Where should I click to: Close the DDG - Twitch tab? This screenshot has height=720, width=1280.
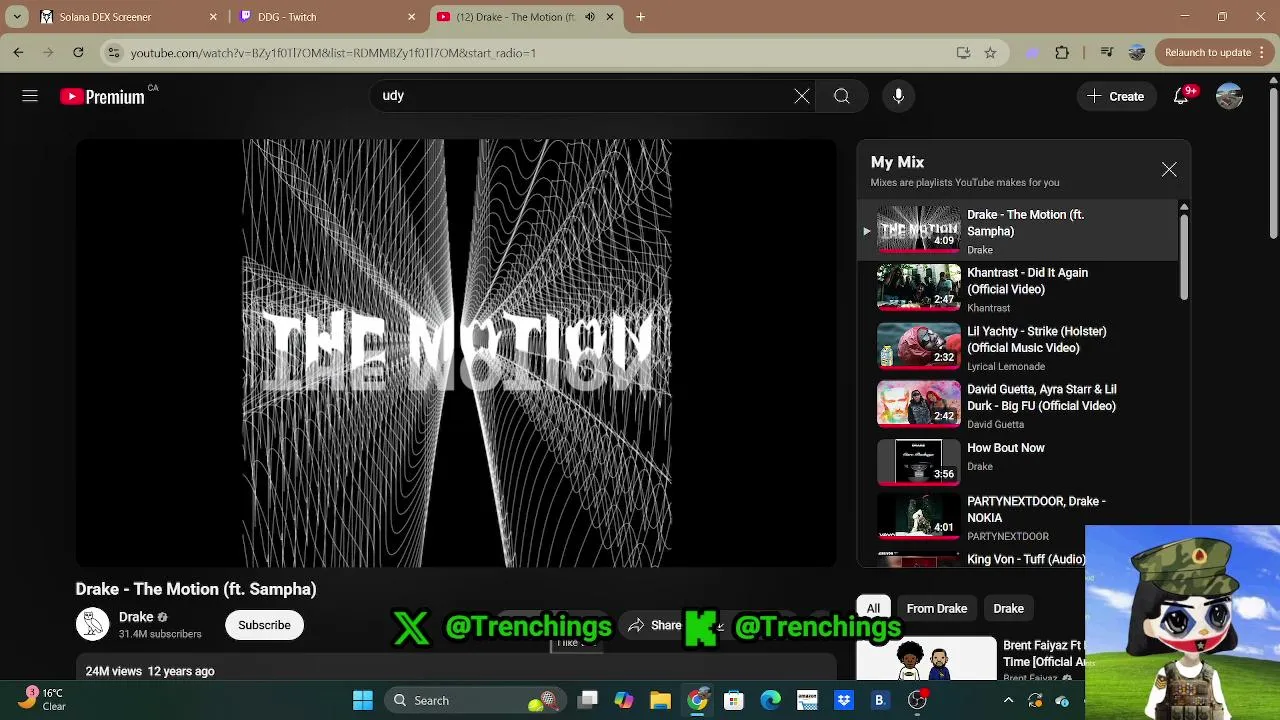pyautogui.click(x=411, y=17)
